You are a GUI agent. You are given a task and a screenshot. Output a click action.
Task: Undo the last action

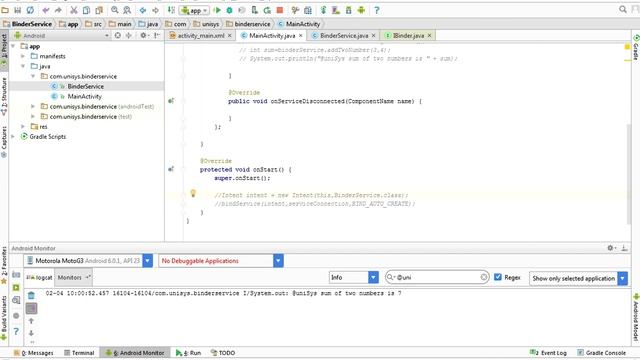(x=45, y=10)
